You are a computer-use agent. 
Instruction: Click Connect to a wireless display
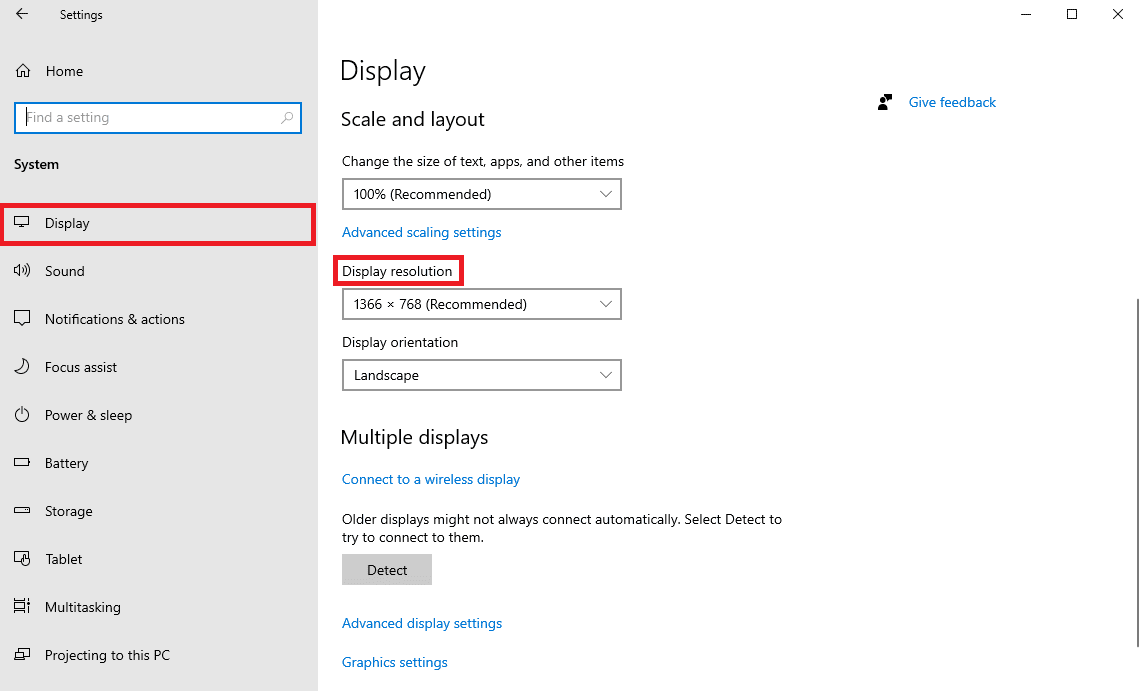coord(431,480)
